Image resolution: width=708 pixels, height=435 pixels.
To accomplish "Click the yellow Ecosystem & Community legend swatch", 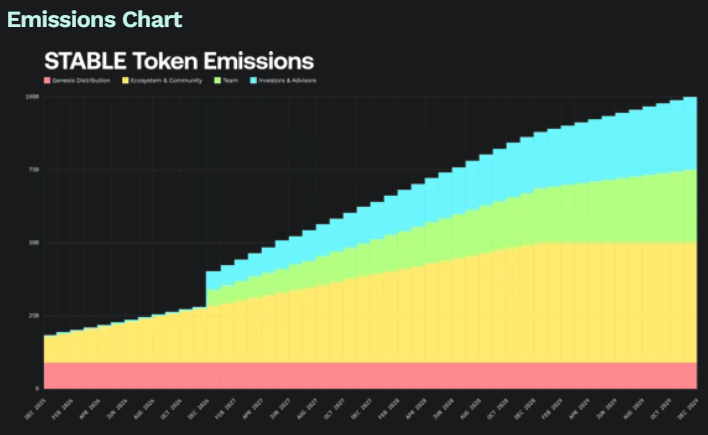I will 125,80.
